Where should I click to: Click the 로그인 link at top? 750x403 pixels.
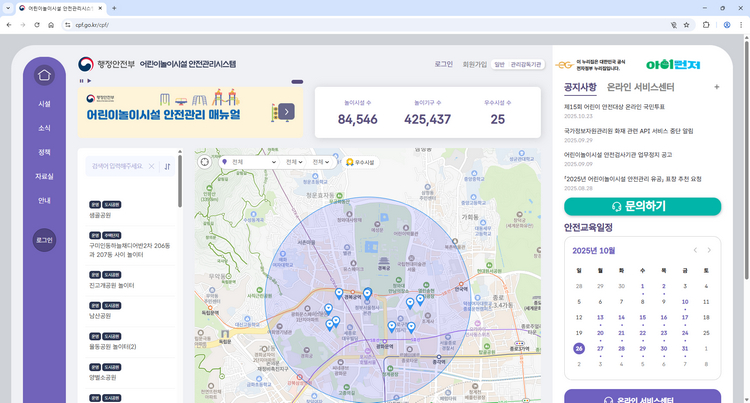(x=444, y=64)
